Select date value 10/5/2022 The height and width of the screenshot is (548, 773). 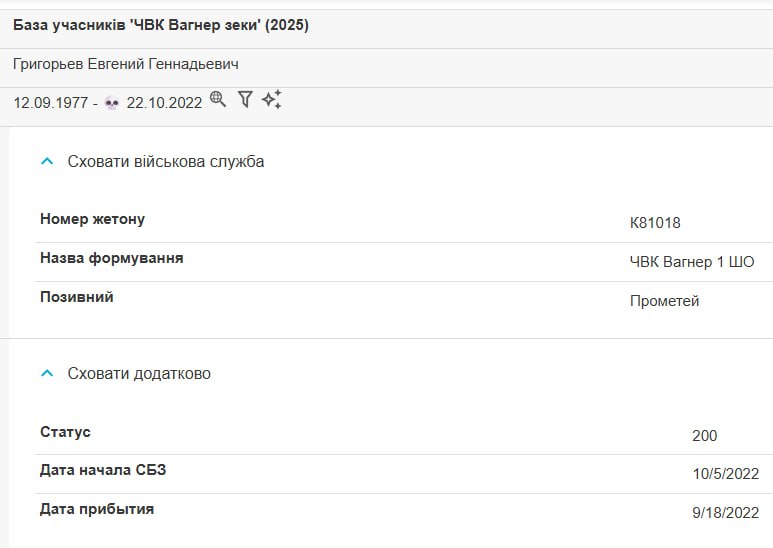pyautogui.click(x=726, y=474)
